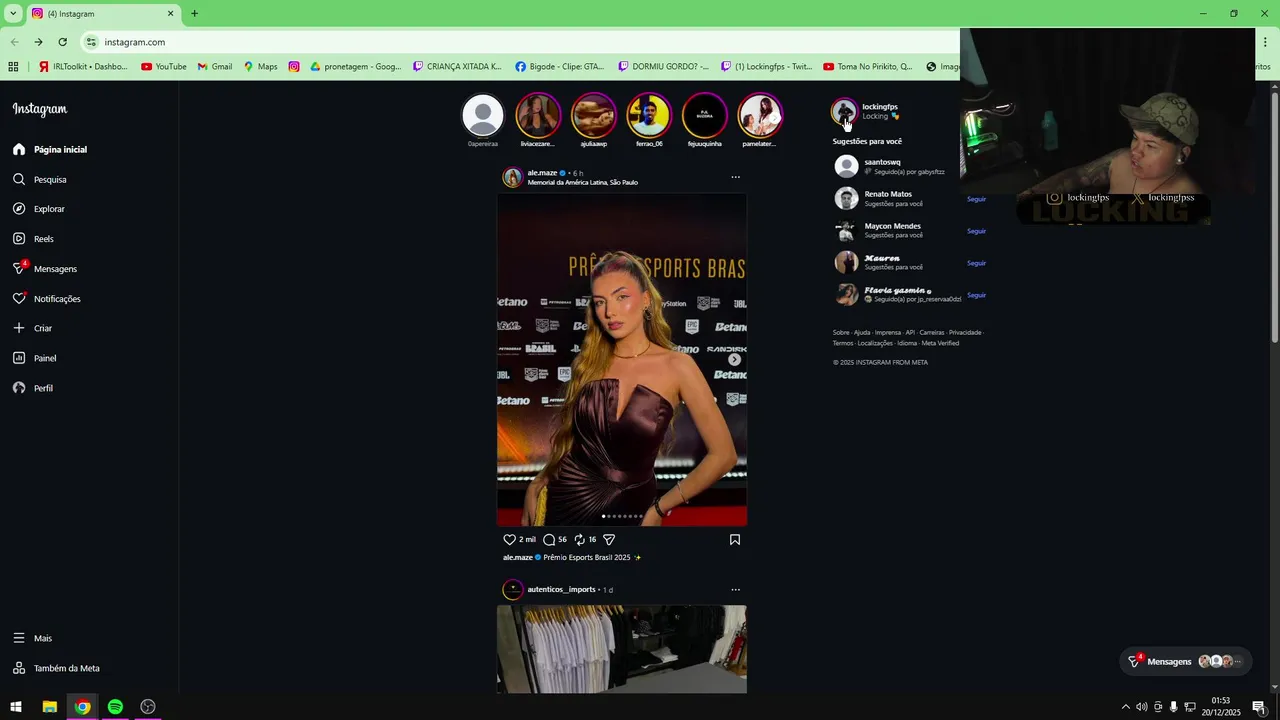This screenshot has width=1280, height=720.
Task: Open Perfil in sidebar
Action: 33,388
